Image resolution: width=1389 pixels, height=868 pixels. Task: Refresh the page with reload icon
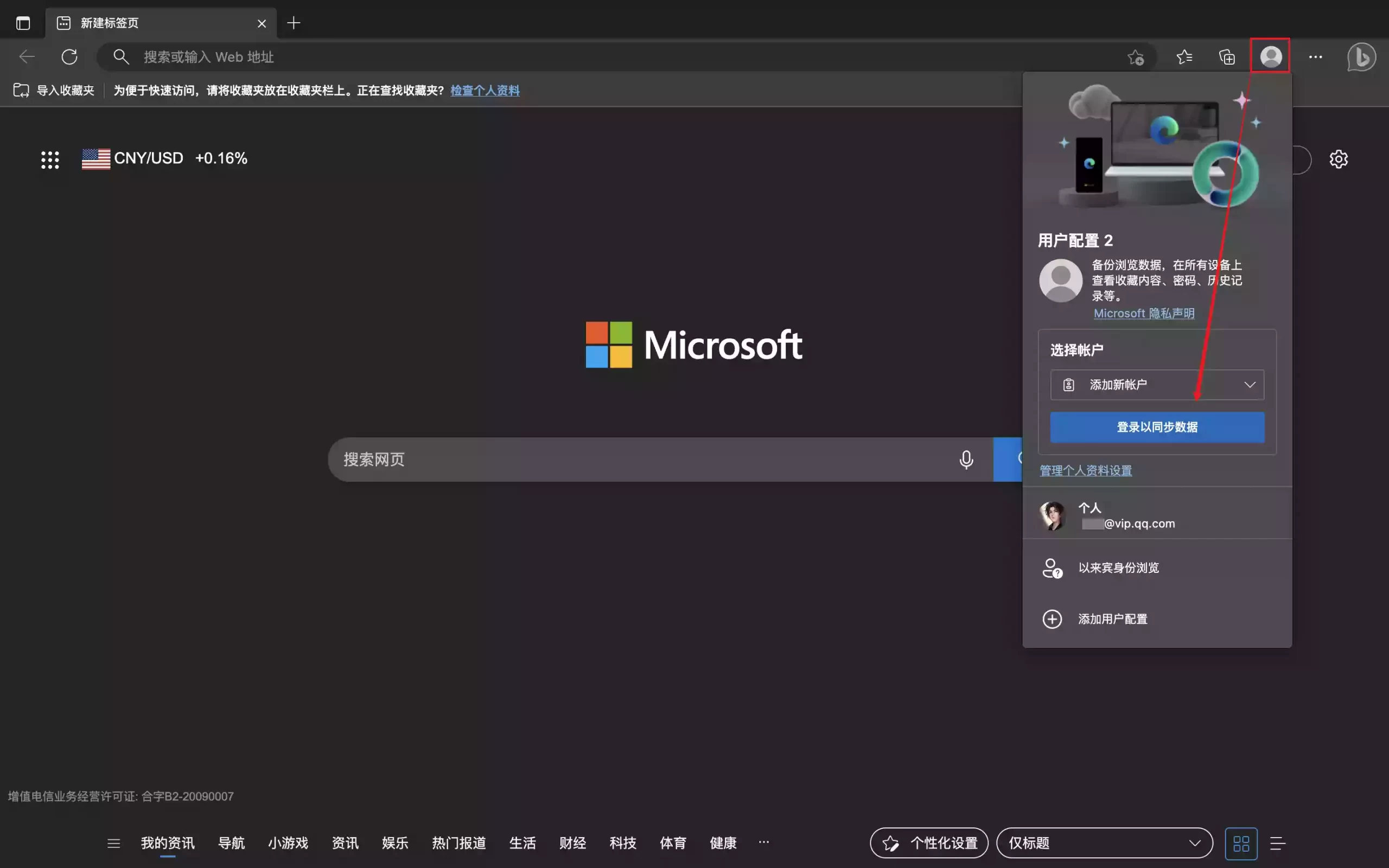(69, 57)
